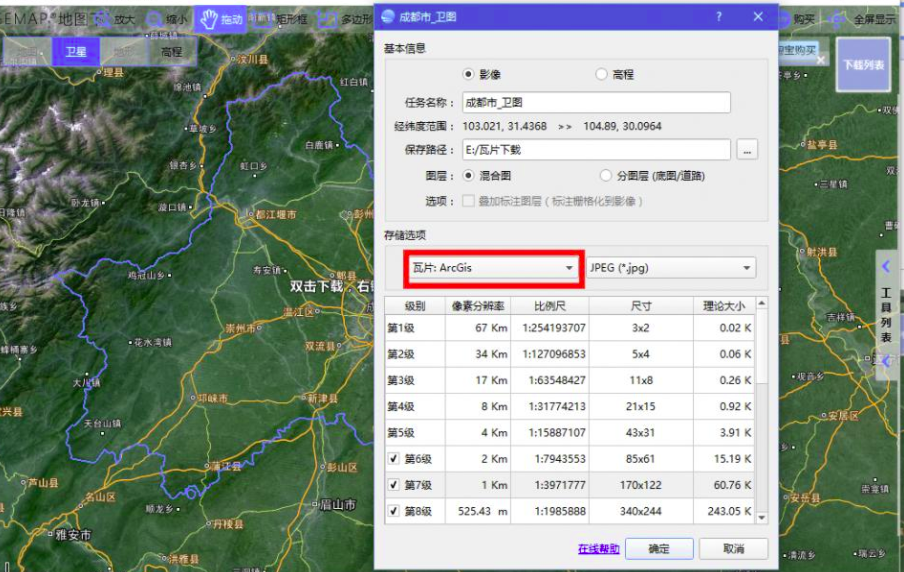Confirm with the 确定 button
The image size is (904, 572).
(x=659, y=548)
